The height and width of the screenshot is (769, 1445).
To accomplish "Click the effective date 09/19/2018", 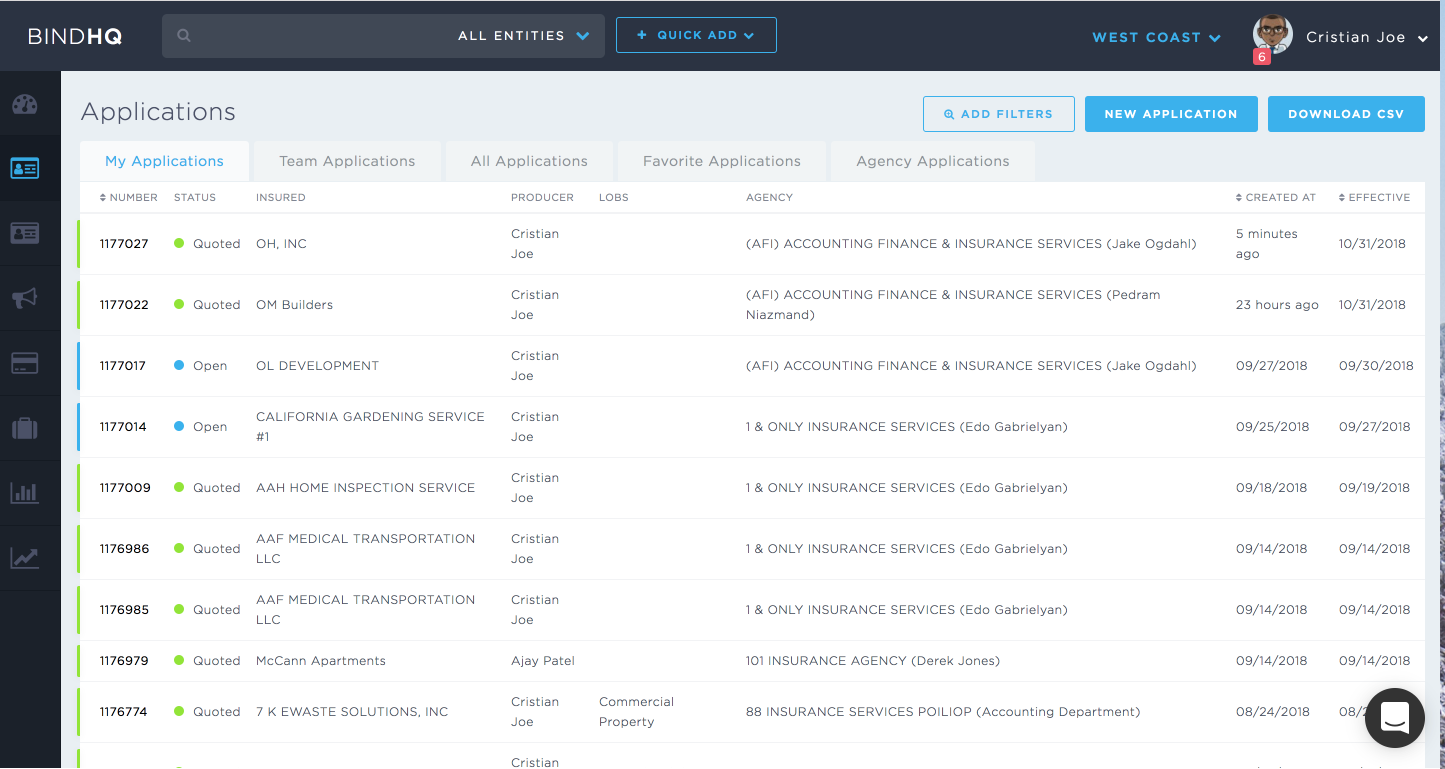I will pos(1374,488).
